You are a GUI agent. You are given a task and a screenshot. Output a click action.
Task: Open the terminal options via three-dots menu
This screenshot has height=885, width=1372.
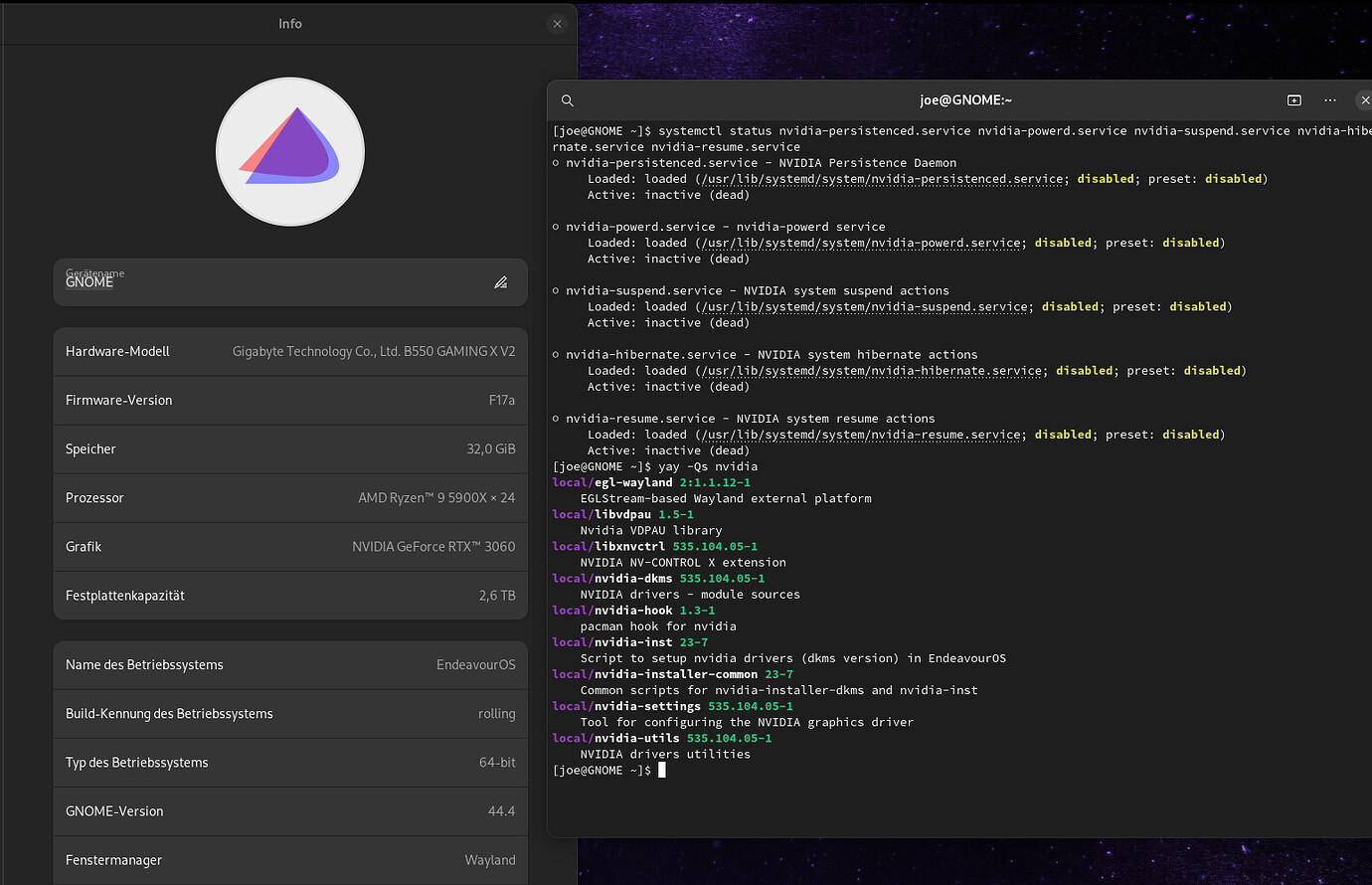pyautogui.click(x=1330, y=100)
